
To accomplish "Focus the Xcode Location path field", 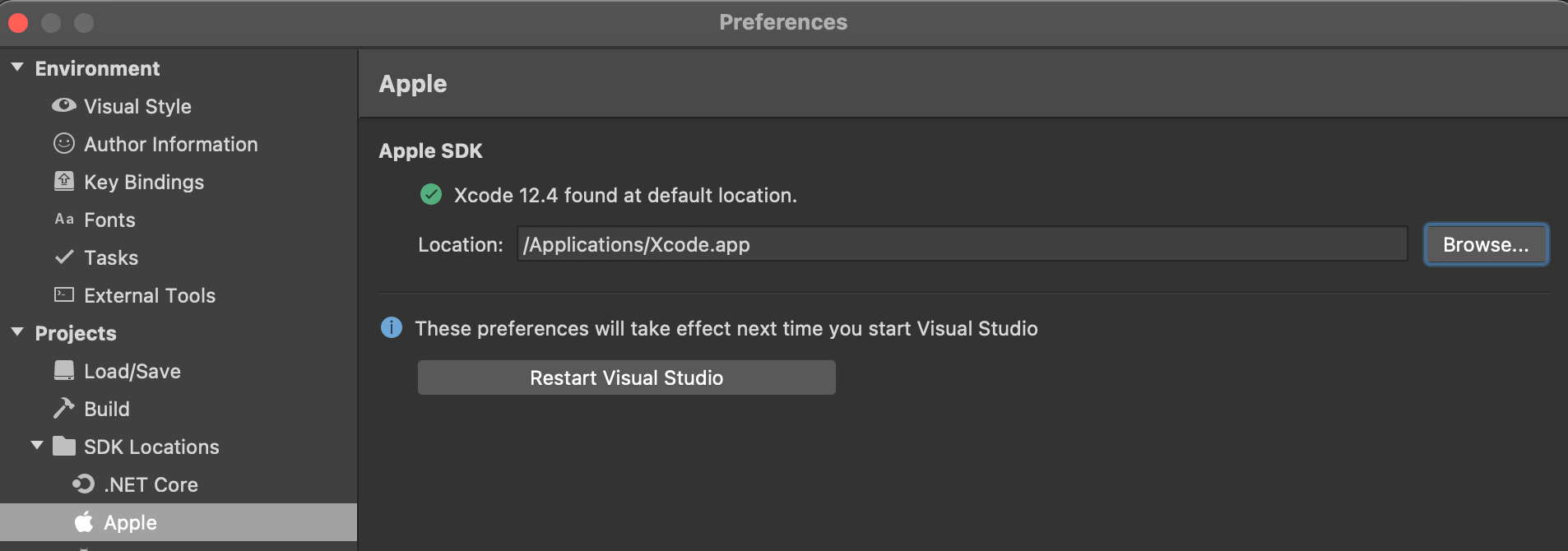I will point(962,244).
